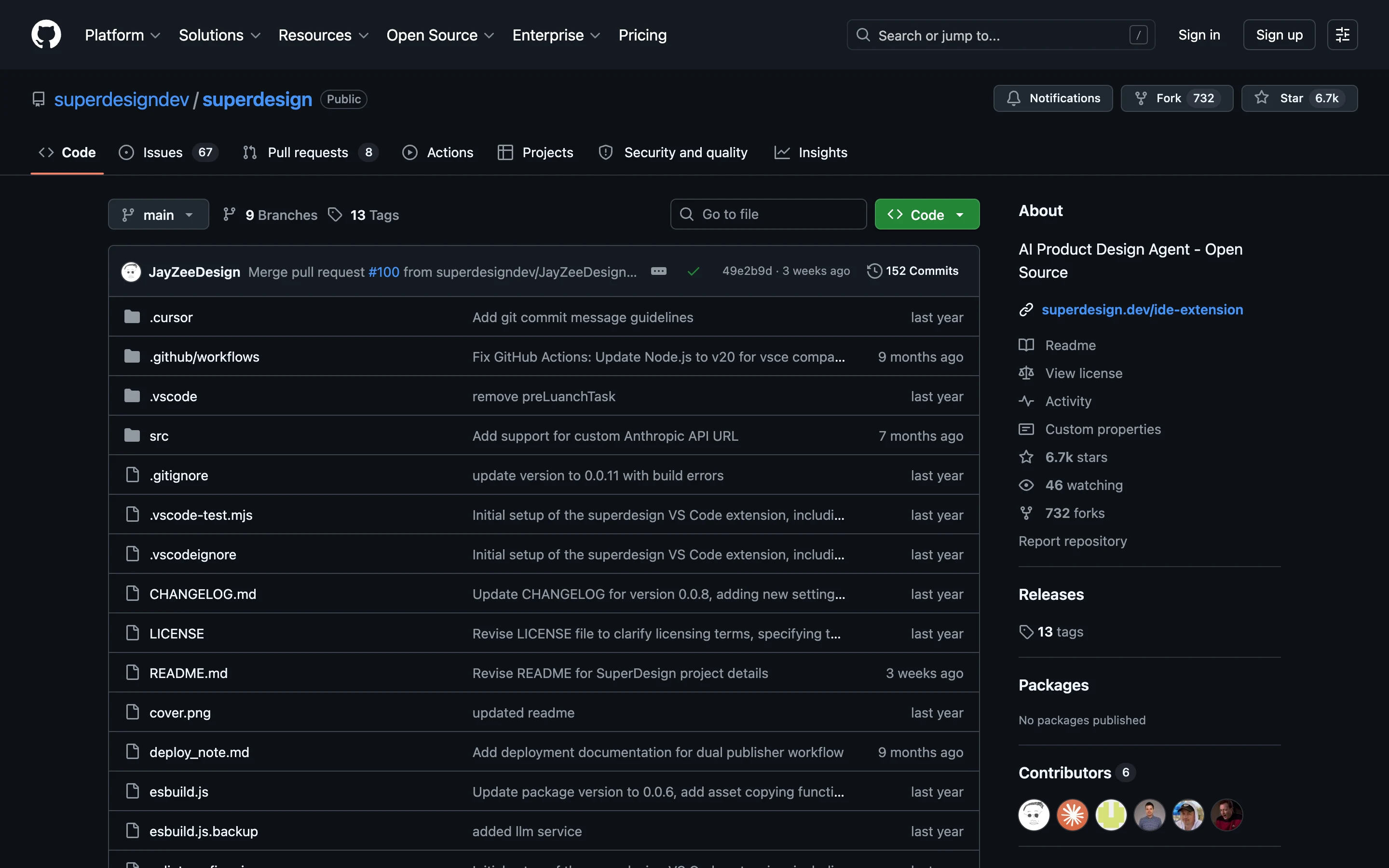Expand the Open Source menu
The height and width of the screenshot is (868, 1389).
(x=440, y=35)
